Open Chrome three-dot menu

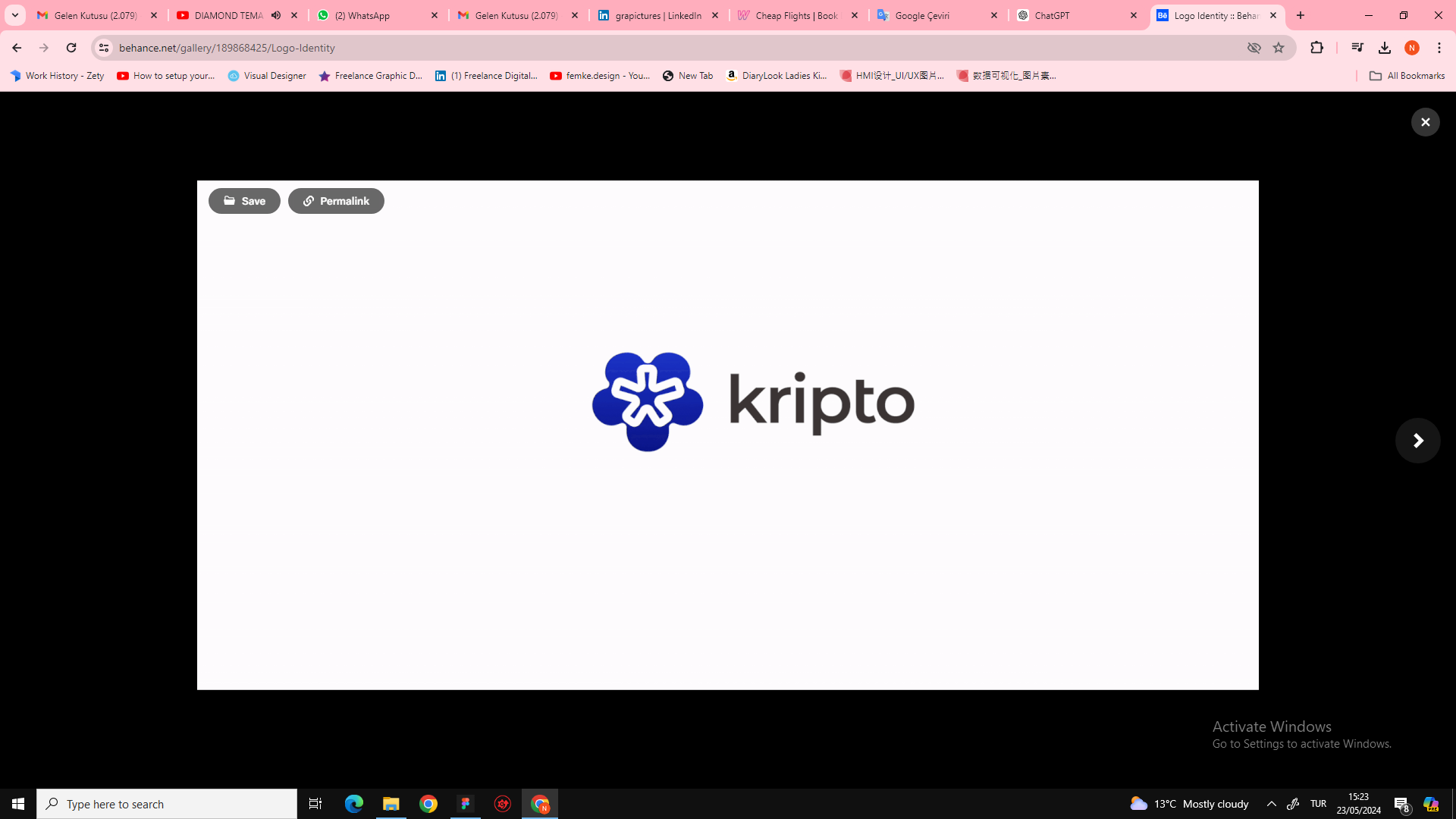click(x=1439, y=48)
